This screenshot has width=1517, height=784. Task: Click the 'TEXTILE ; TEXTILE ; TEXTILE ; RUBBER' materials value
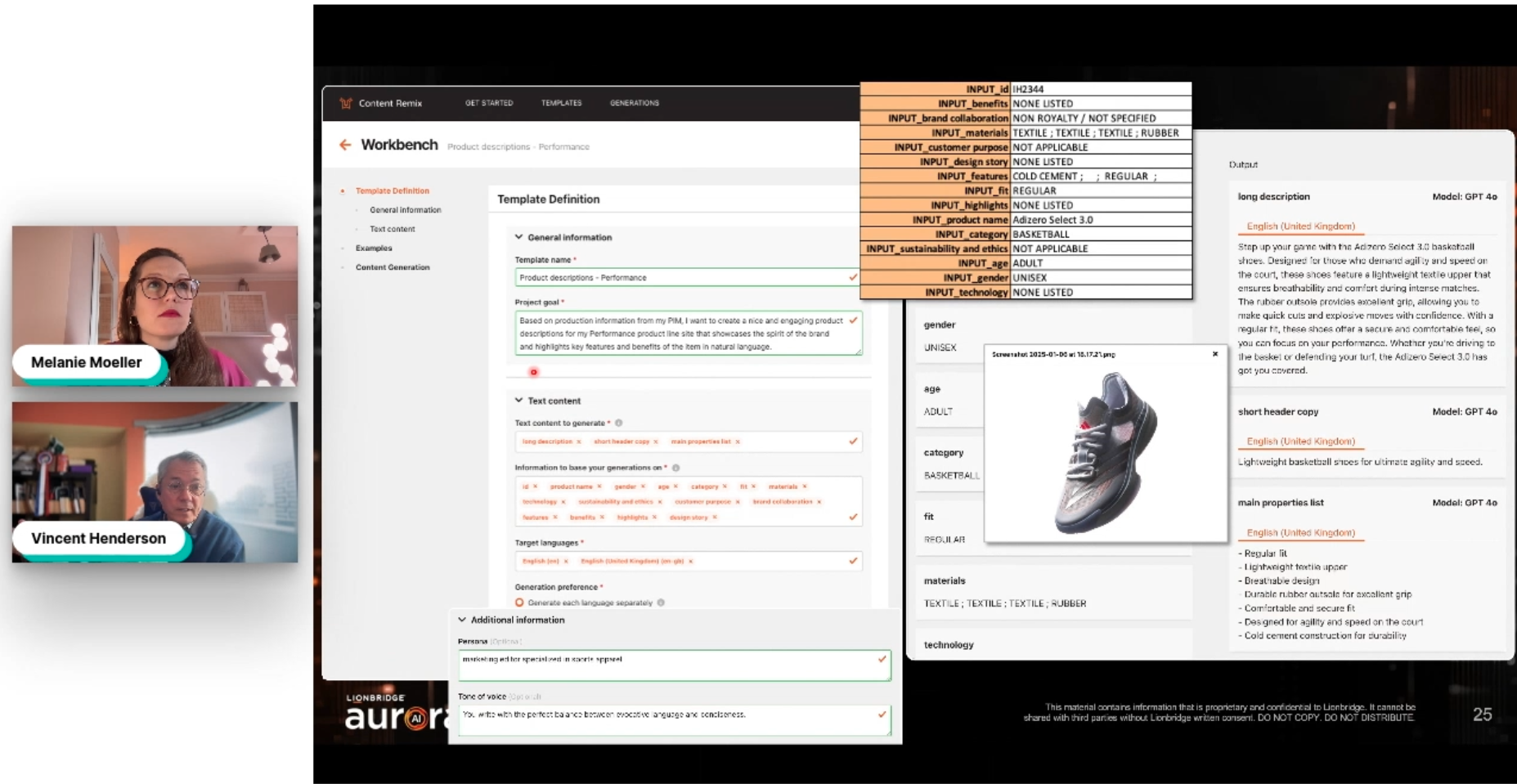click(1005, 603)
